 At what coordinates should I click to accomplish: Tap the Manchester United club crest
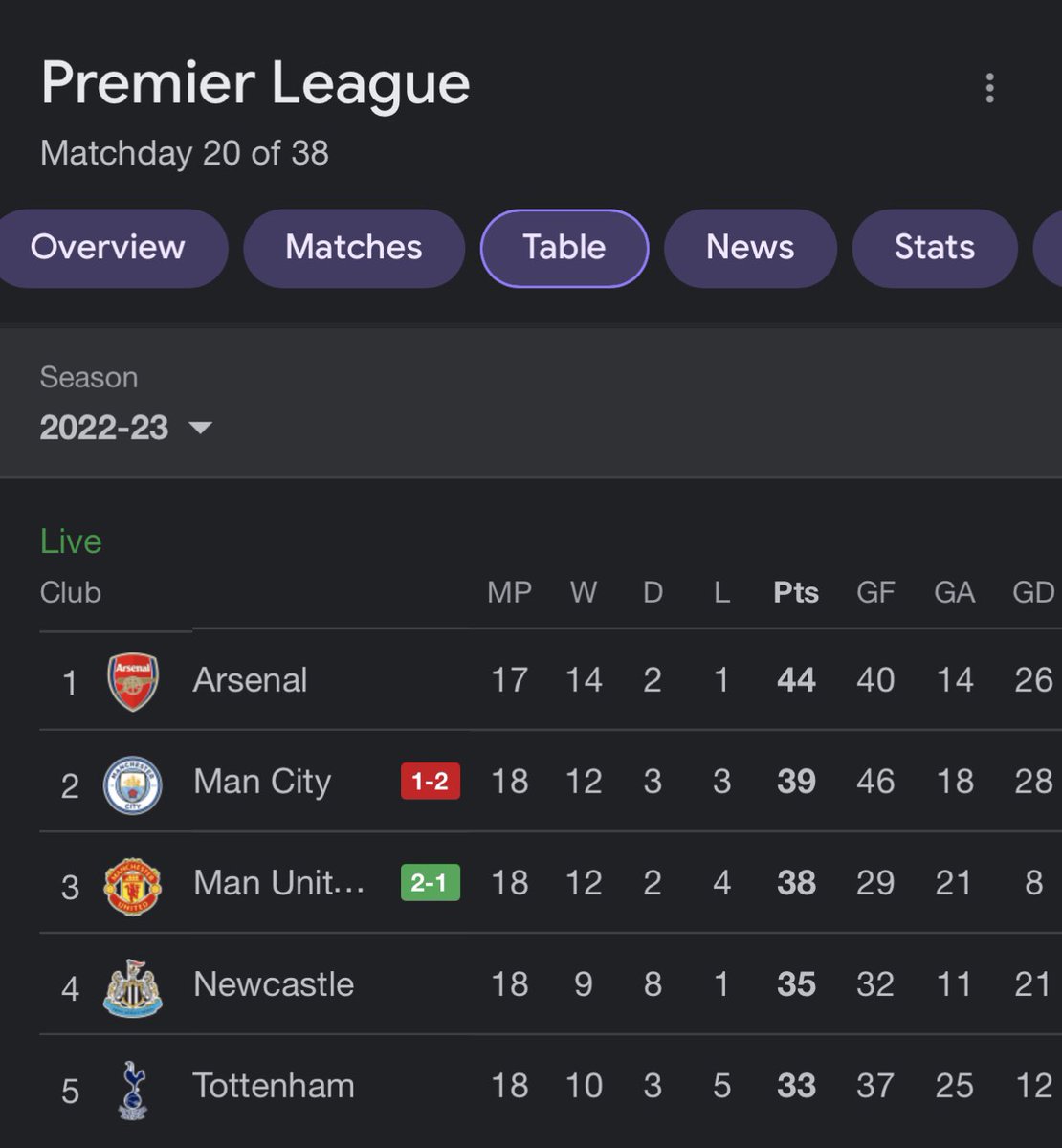133,886
